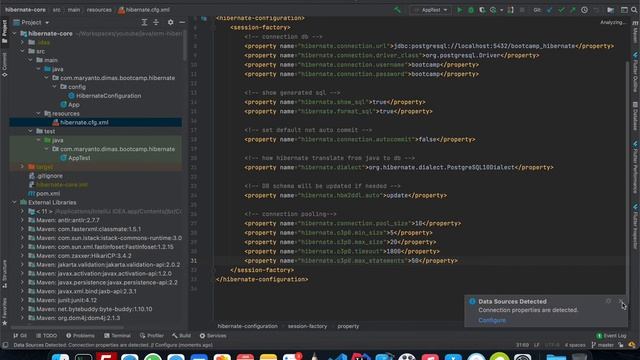
Task: Open the Services tool window tab
Action: (x=213, y=336)
